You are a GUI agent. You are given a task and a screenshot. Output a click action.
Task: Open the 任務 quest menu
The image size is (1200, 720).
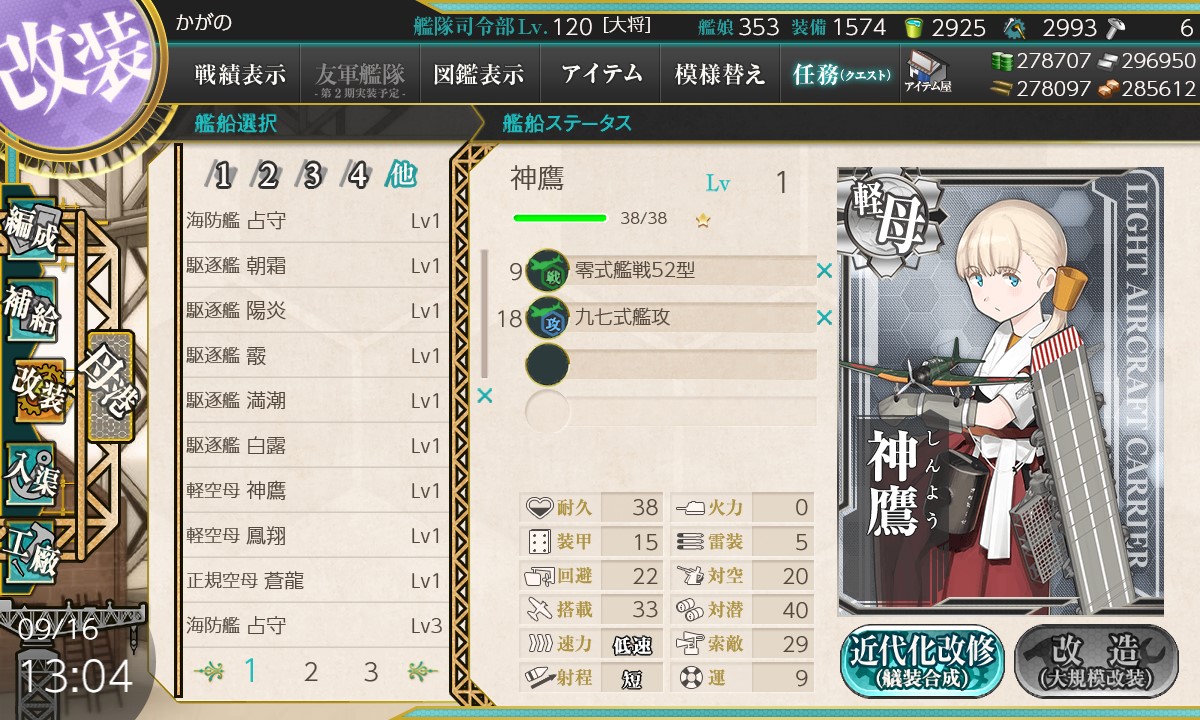(x=840, y=74)
